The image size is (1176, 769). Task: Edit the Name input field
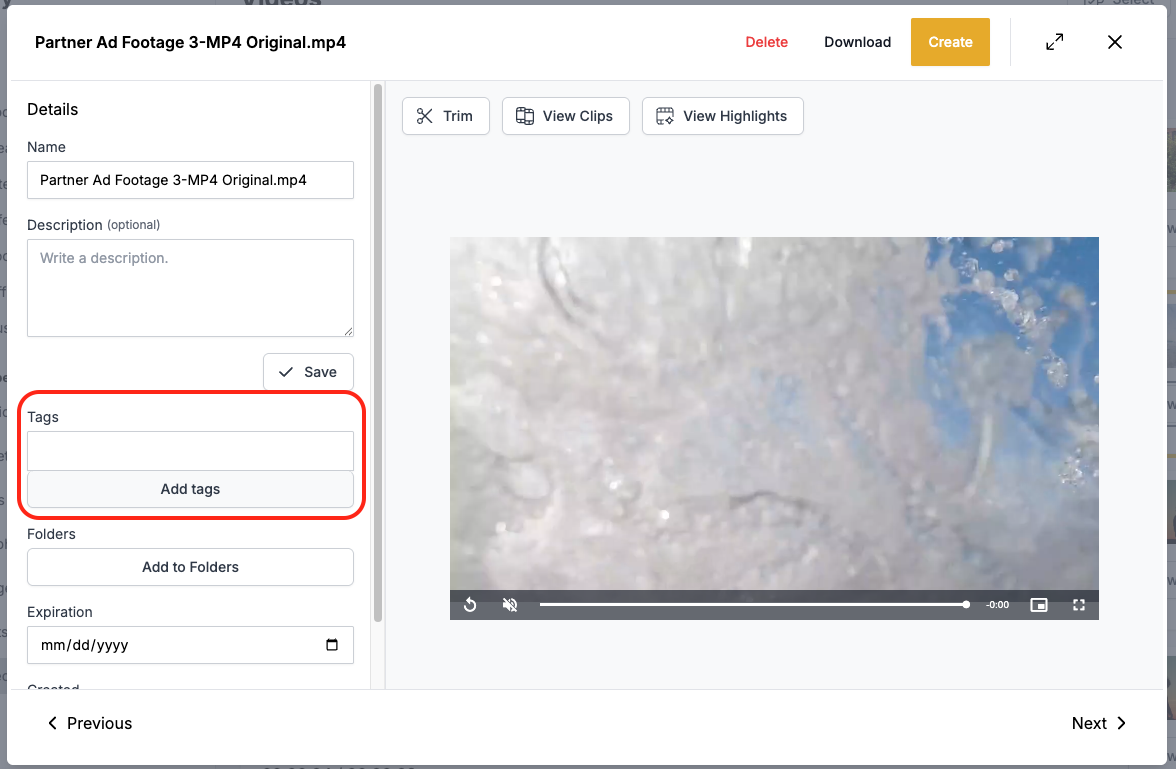[x=190, y=180]
